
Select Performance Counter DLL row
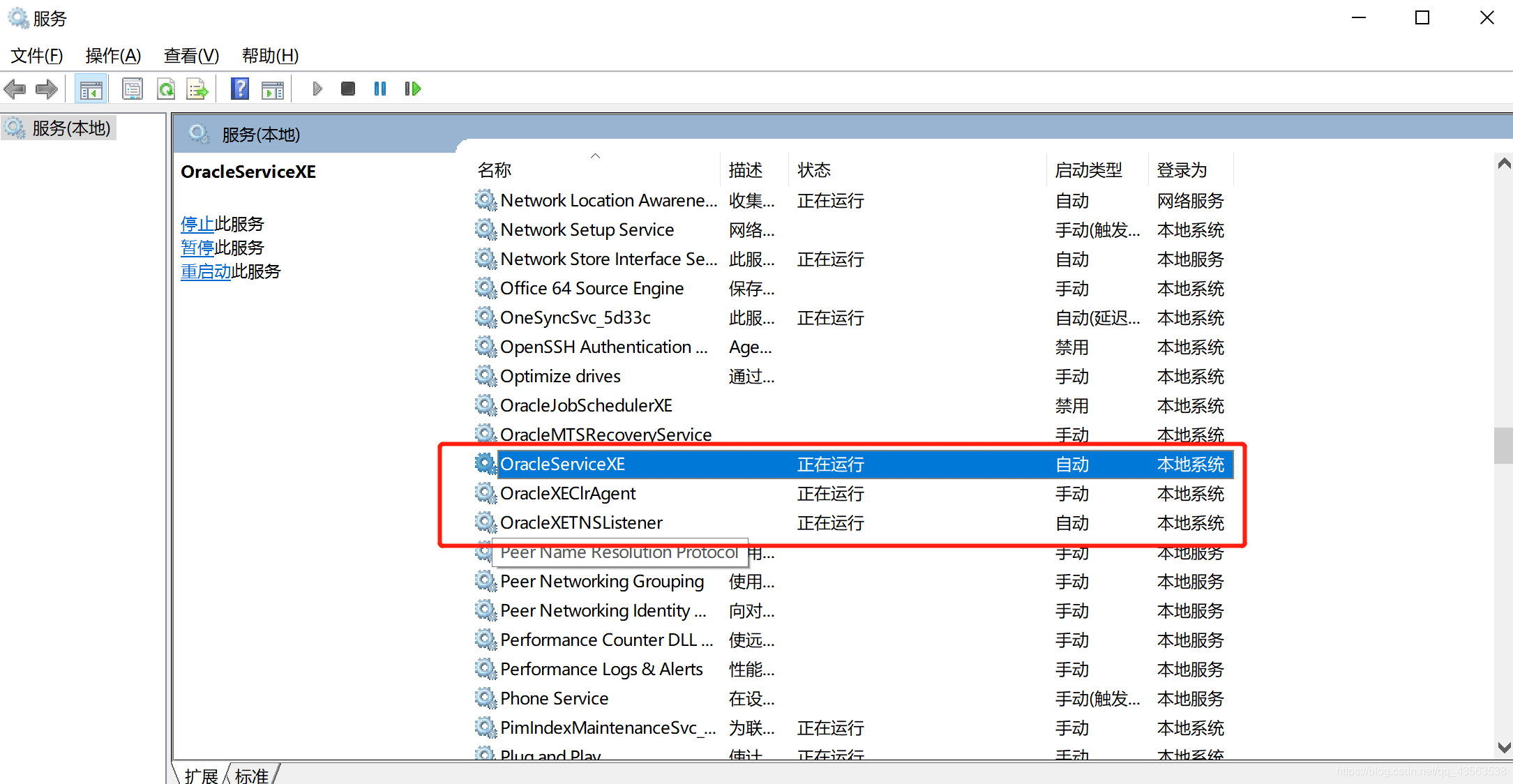853,640
